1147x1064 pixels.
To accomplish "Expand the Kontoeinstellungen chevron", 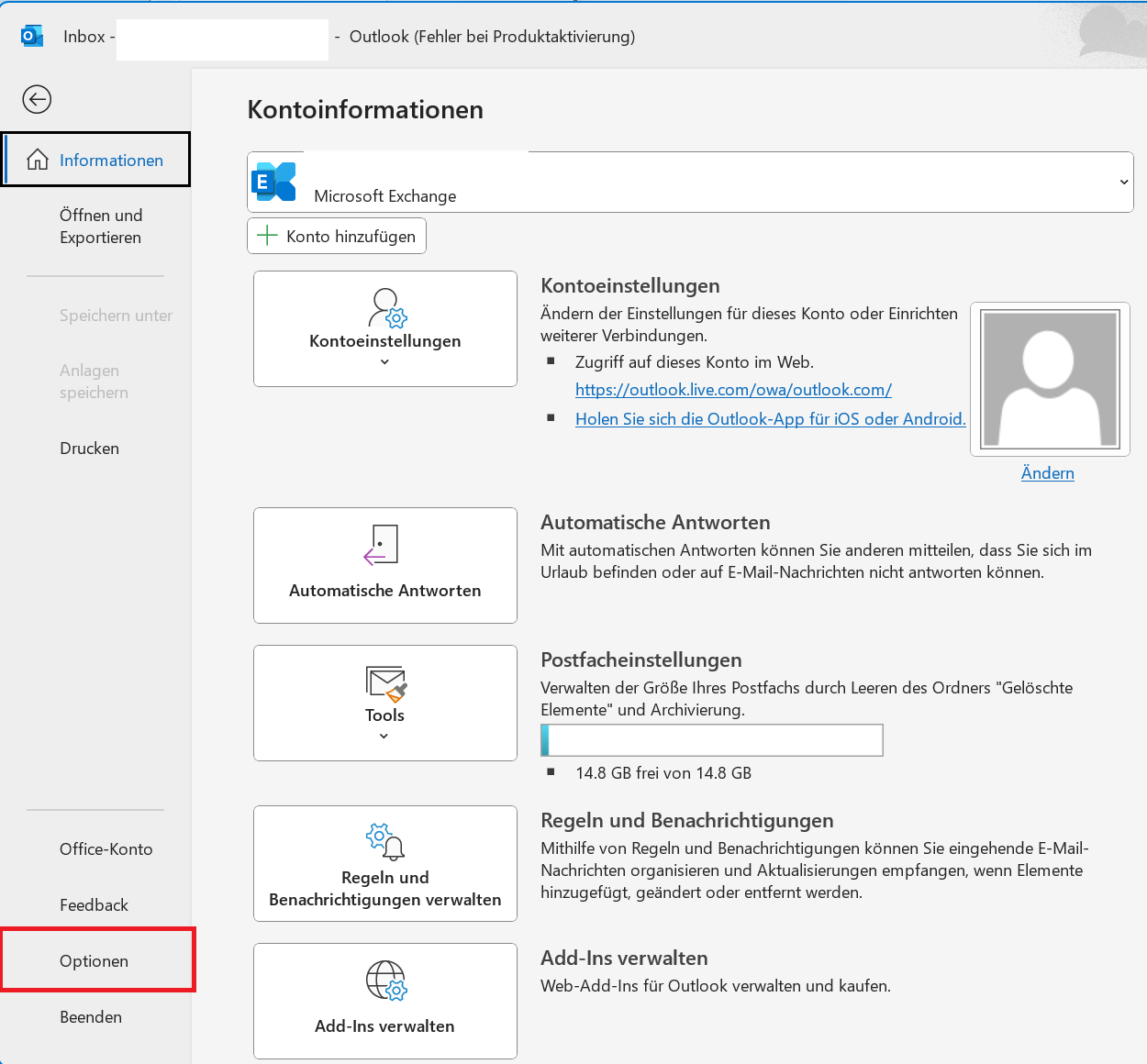I will pos(384,362).
